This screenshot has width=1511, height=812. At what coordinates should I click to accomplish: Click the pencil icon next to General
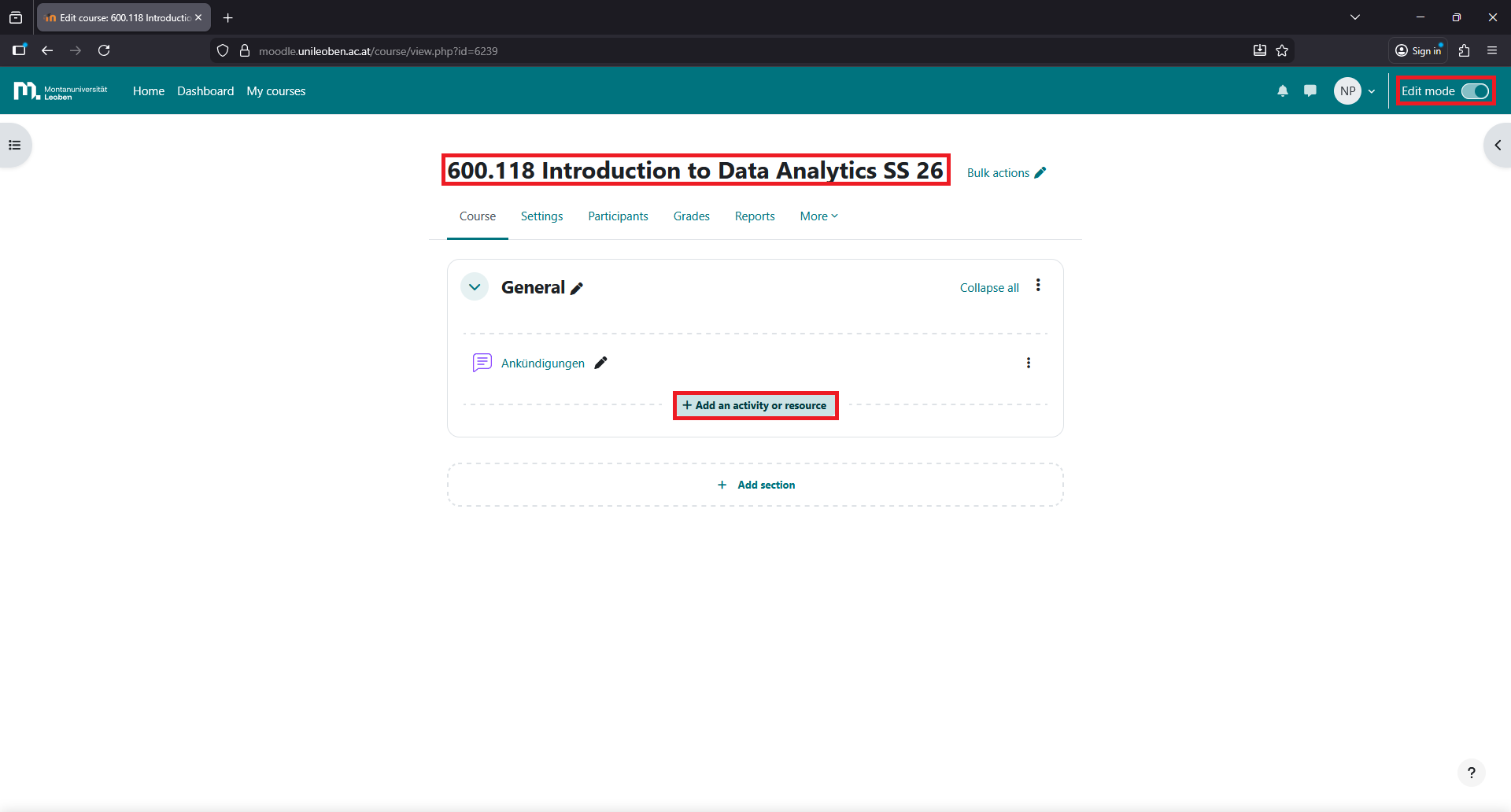(x=577, y=289)
